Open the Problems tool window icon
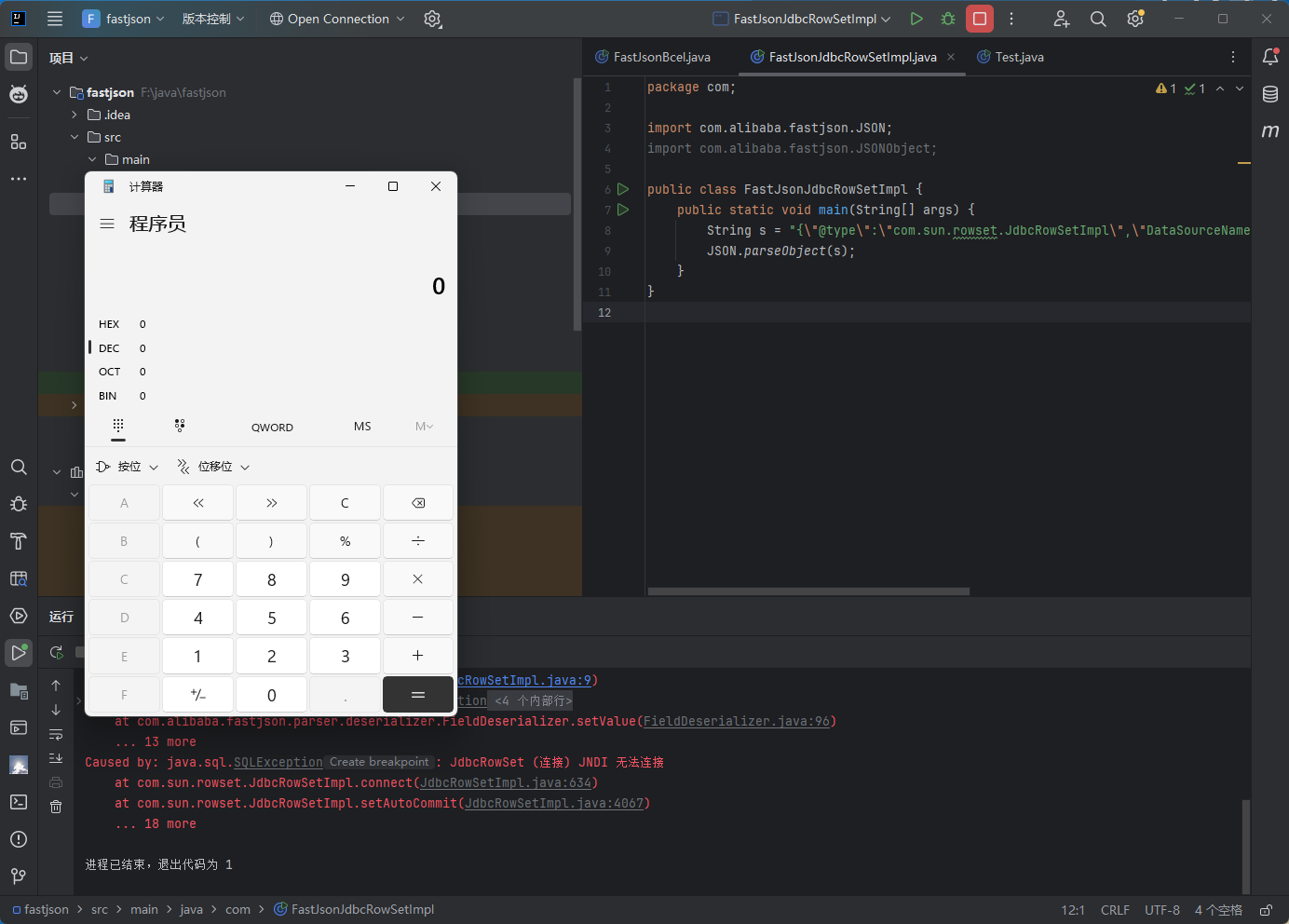The width and height of the screenshot is (1289, 924). tap(19, 839)
